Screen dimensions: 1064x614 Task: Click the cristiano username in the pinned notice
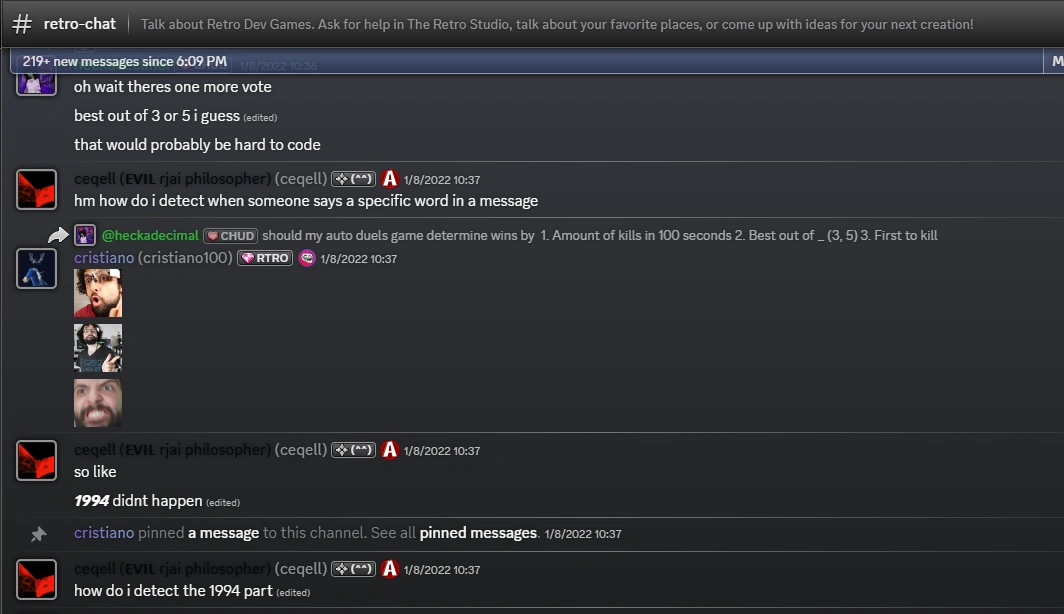(104, 533)
